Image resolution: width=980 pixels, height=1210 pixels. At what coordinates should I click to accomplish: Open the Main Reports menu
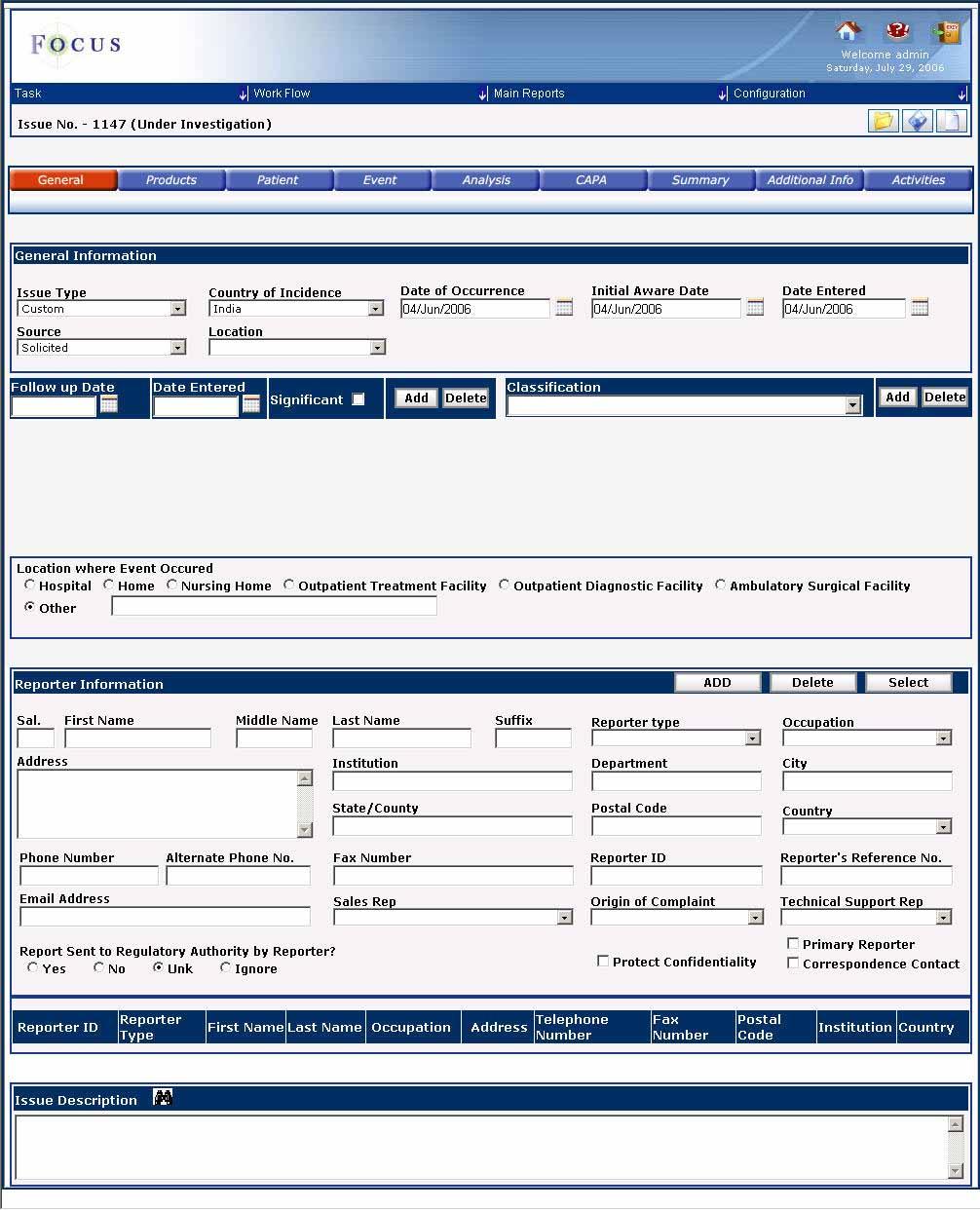click(x=609, y=94)
